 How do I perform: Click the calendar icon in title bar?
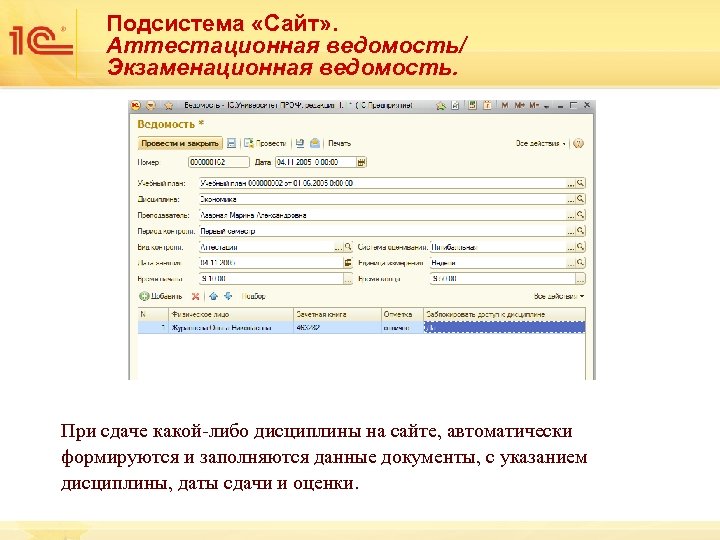pyautogui.click(x=487, y=105)
